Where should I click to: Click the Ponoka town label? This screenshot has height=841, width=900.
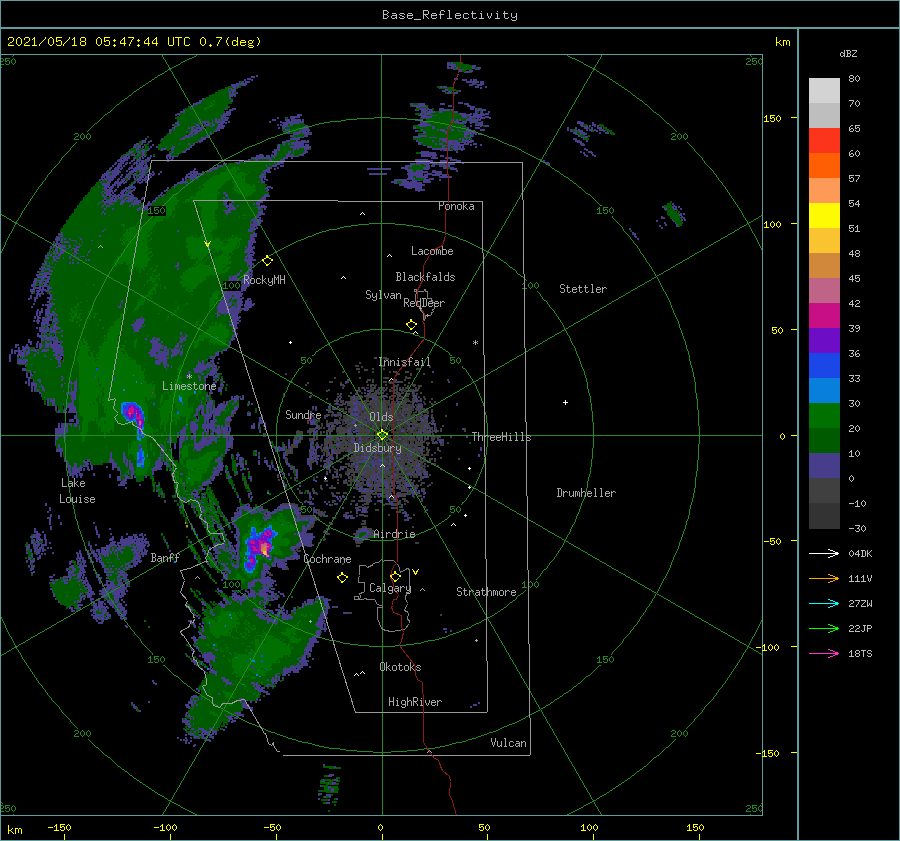click(x=456, y=206)
